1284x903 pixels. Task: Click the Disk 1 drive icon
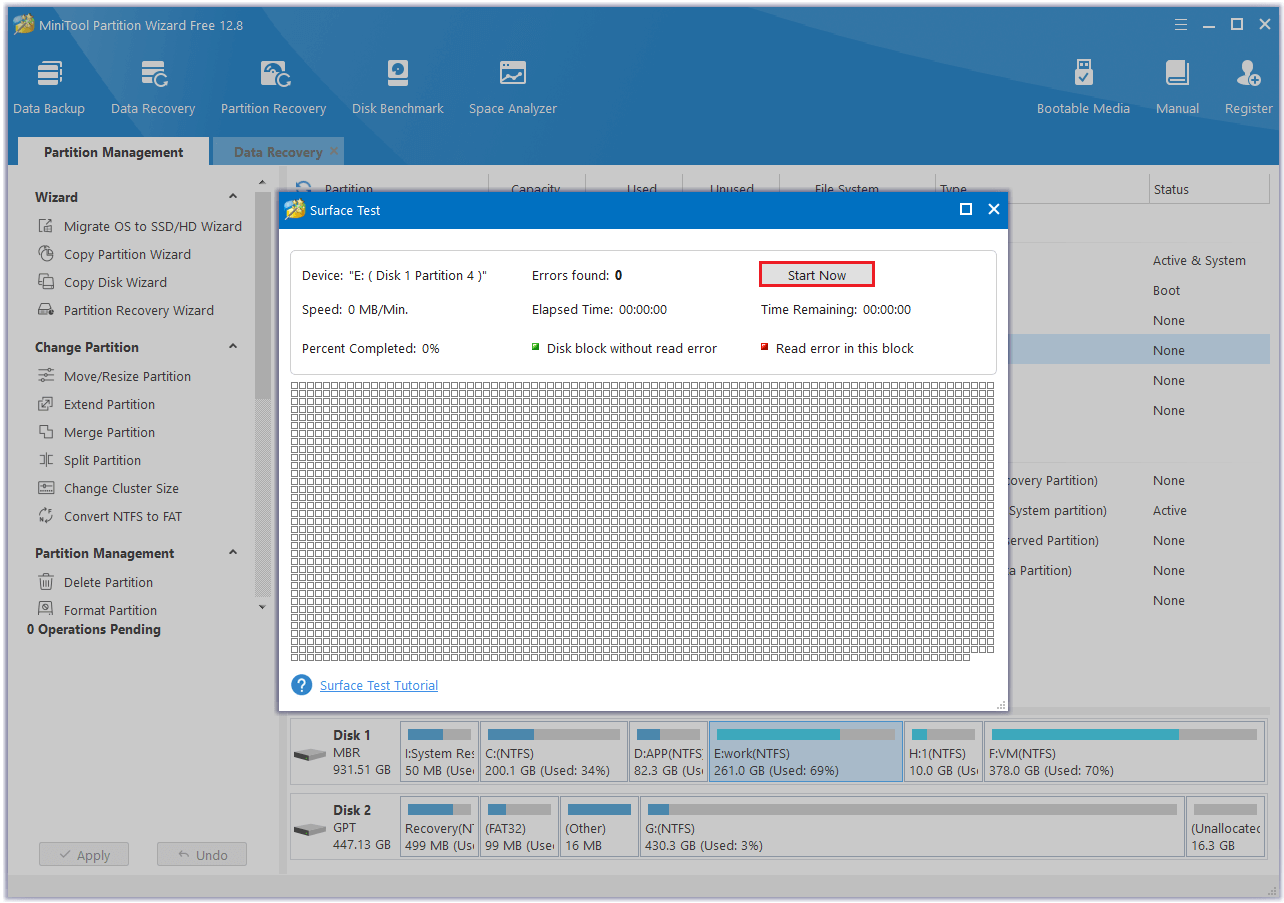310,754
